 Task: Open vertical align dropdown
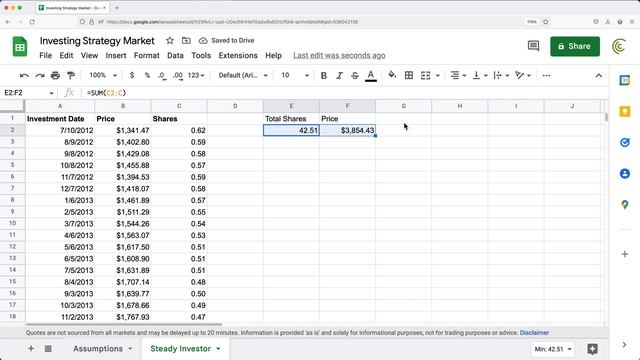coord(480,76)
